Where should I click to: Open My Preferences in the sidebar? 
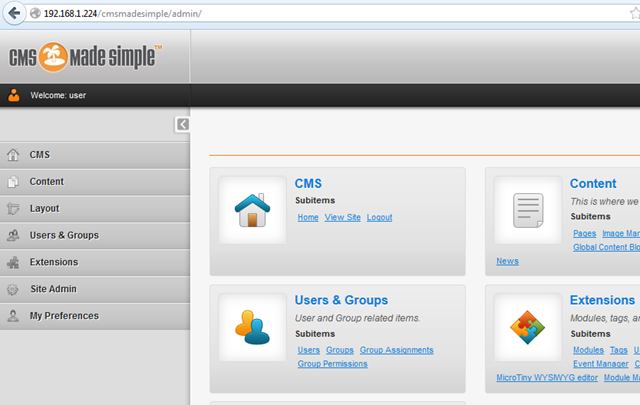(95, 316)
